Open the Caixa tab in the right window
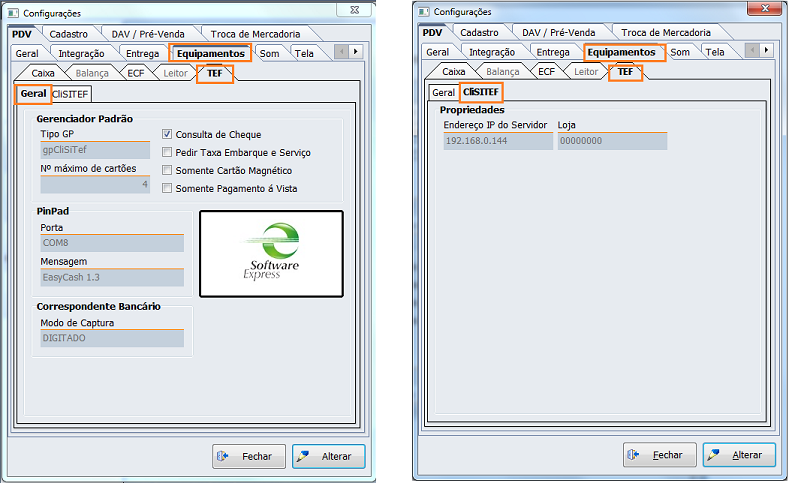 point(454,72)
